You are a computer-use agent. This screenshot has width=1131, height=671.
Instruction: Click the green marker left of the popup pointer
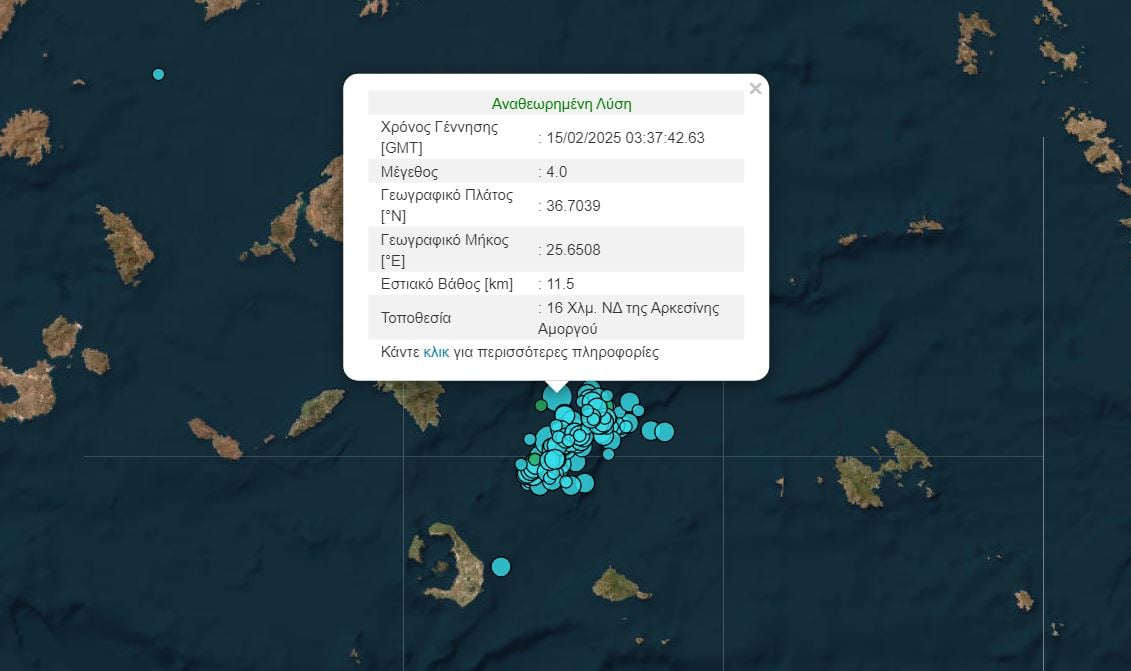coord(541,405)
